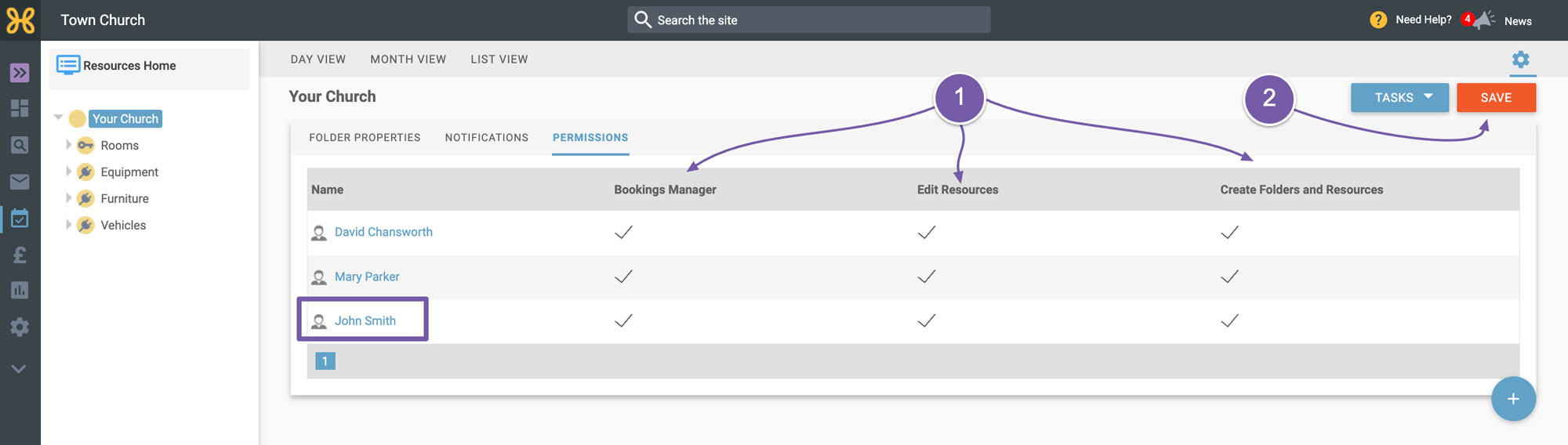This screenshot has height=445, width=1568.
Task: Toggle Edit Resources tick for John Smith
Action: coord(927,320)
